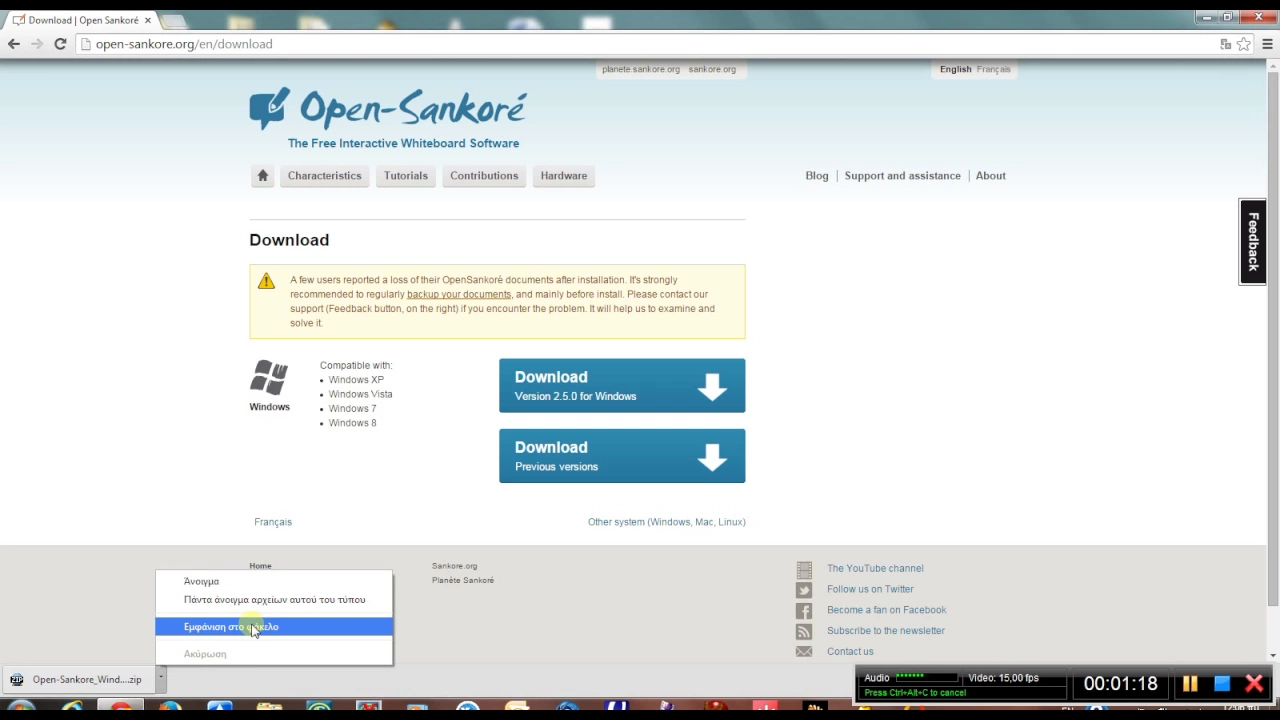Go to the home icon in navigation
The height and width of the screenshot is (720, 1280).
pyautogui.click(x=262, y=176)
